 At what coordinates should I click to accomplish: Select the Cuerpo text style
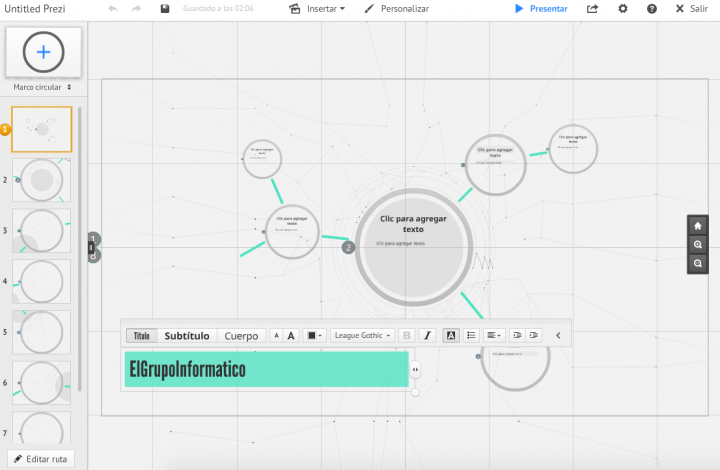pos(241,336)
